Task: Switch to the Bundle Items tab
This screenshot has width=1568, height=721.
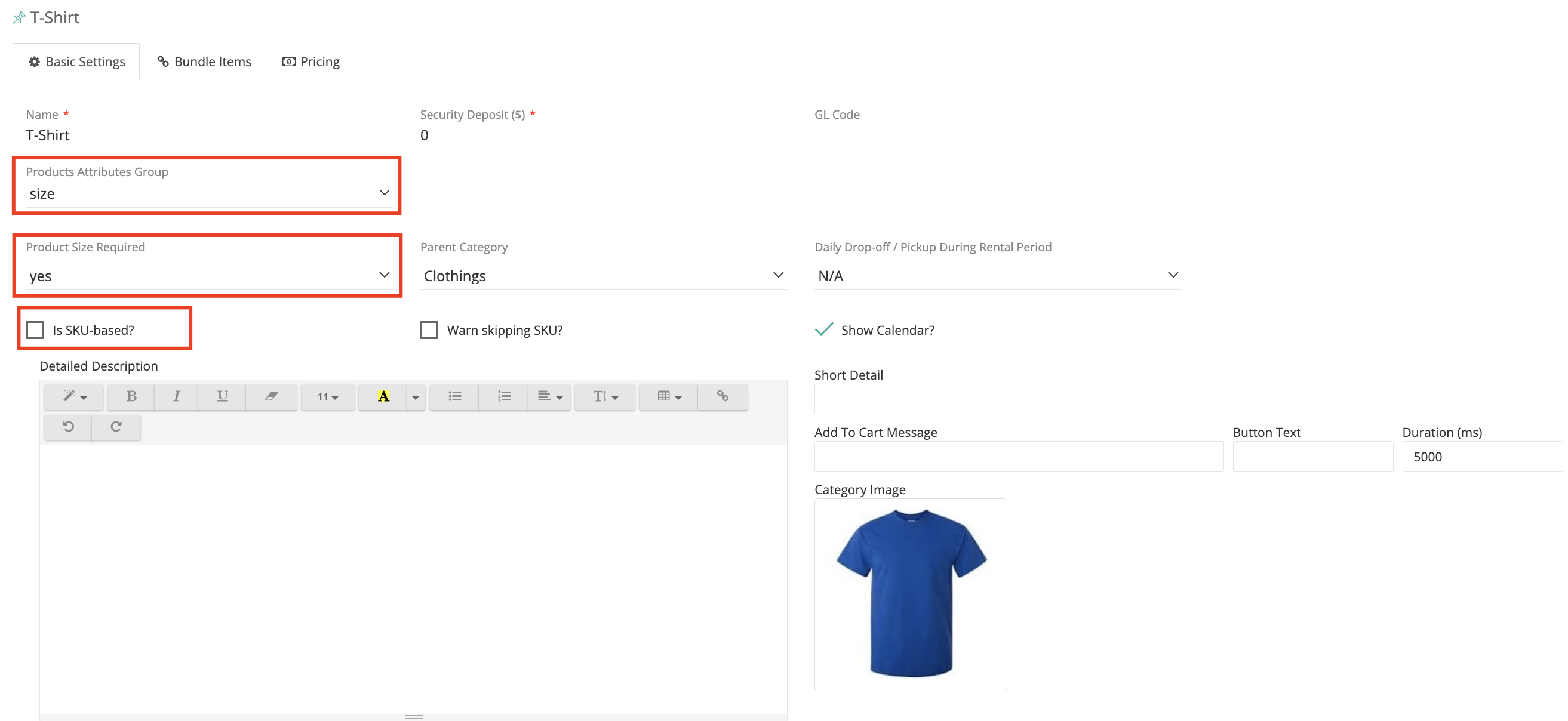Action: [x=205, y=61]
